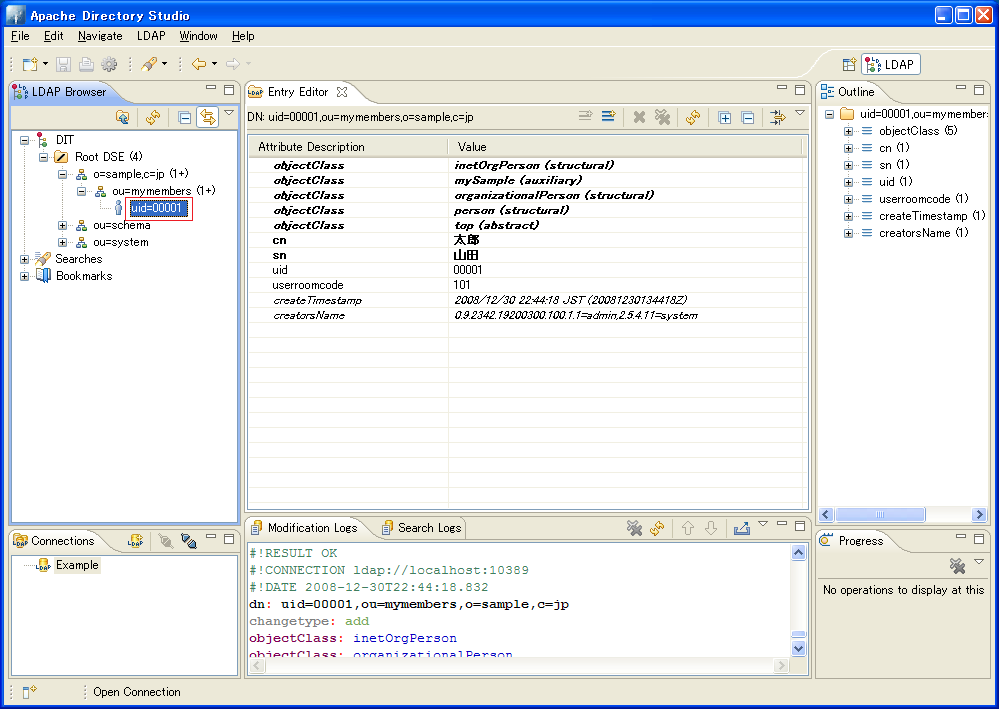Click the flashlight Search icon

[x=149, y=64]
